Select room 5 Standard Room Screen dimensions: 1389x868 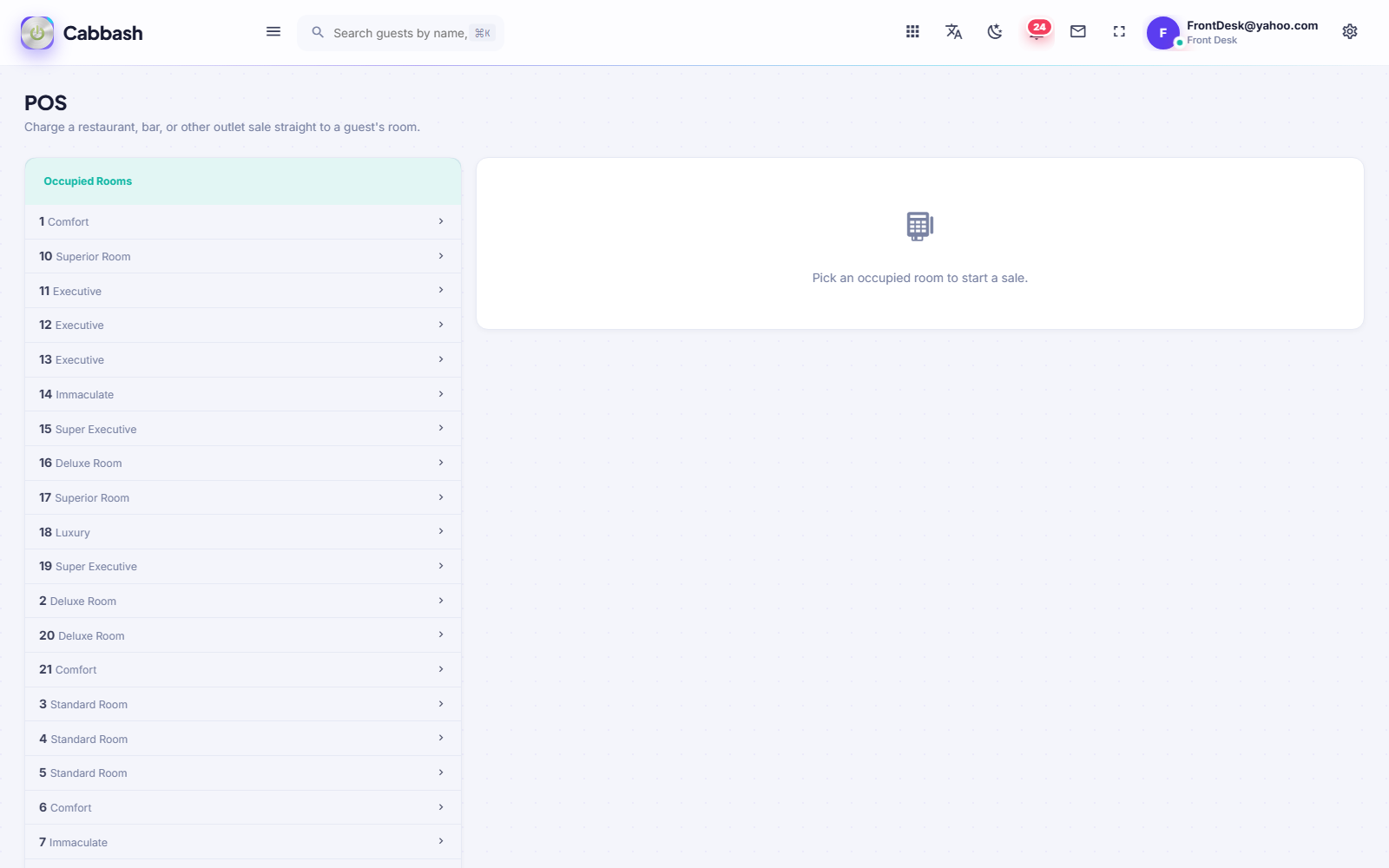(243, 773)
